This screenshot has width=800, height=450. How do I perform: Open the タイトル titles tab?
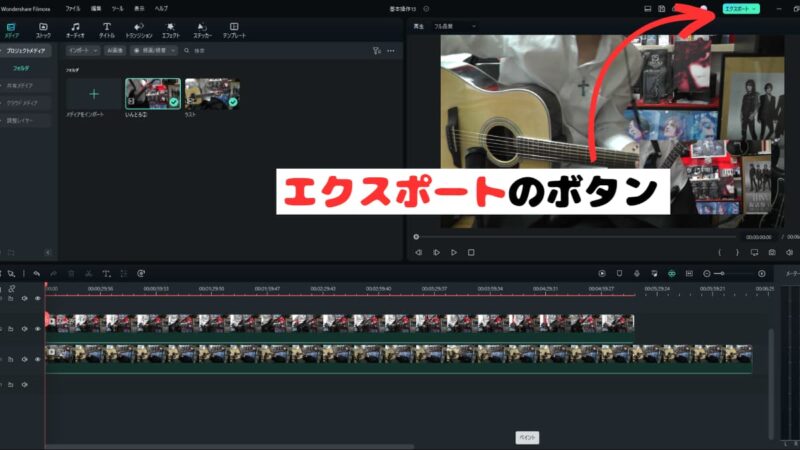tap(107, 30)
